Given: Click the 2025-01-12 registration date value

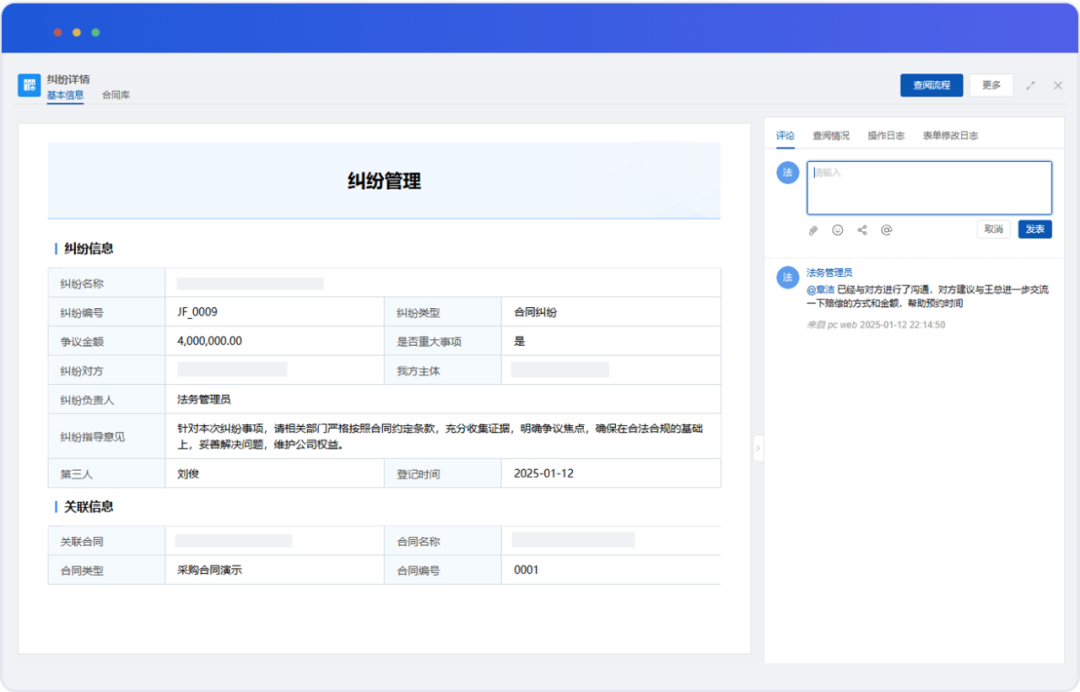Looking at the screenshot, I should click(x=543, y=474).
